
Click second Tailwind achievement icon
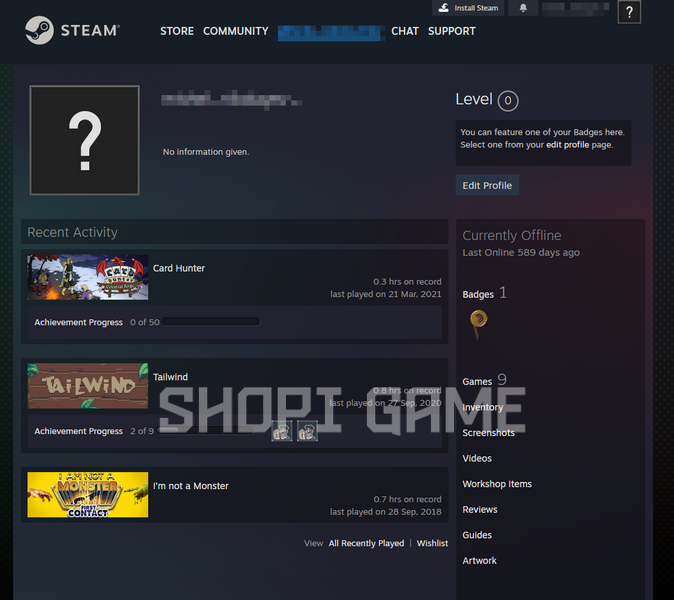[307, 431]
